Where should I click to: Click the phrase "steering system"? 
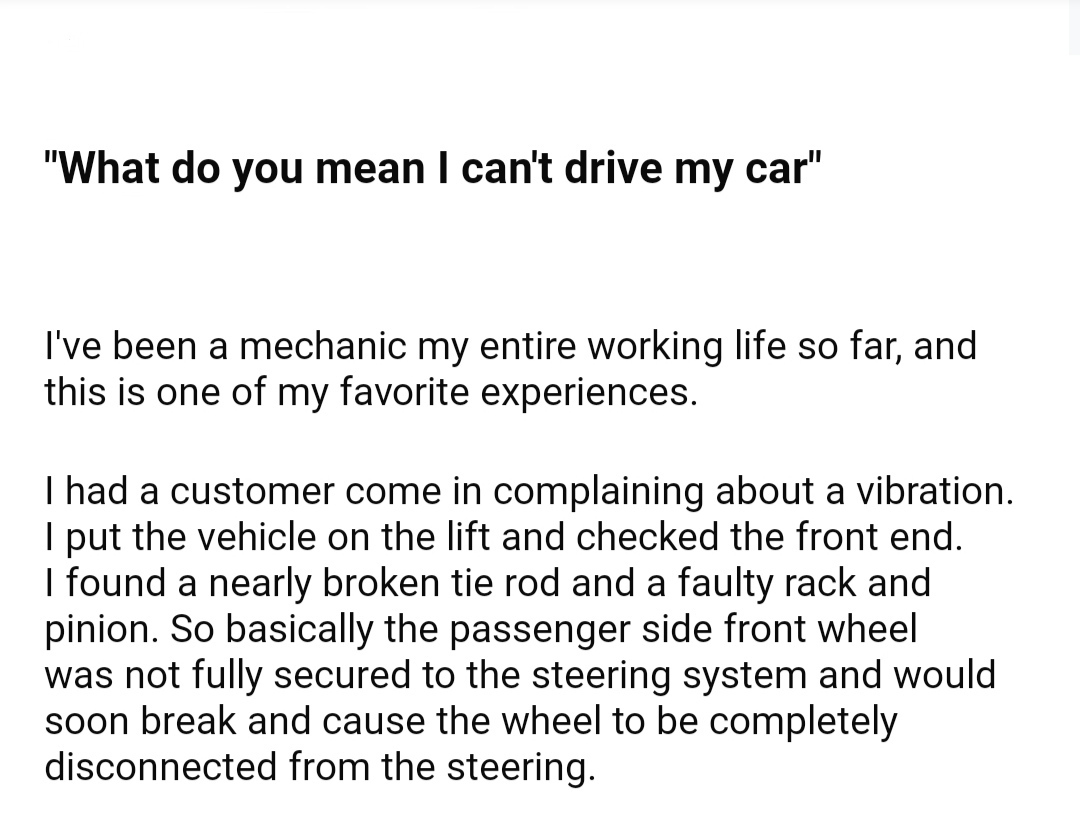[669, 674]
